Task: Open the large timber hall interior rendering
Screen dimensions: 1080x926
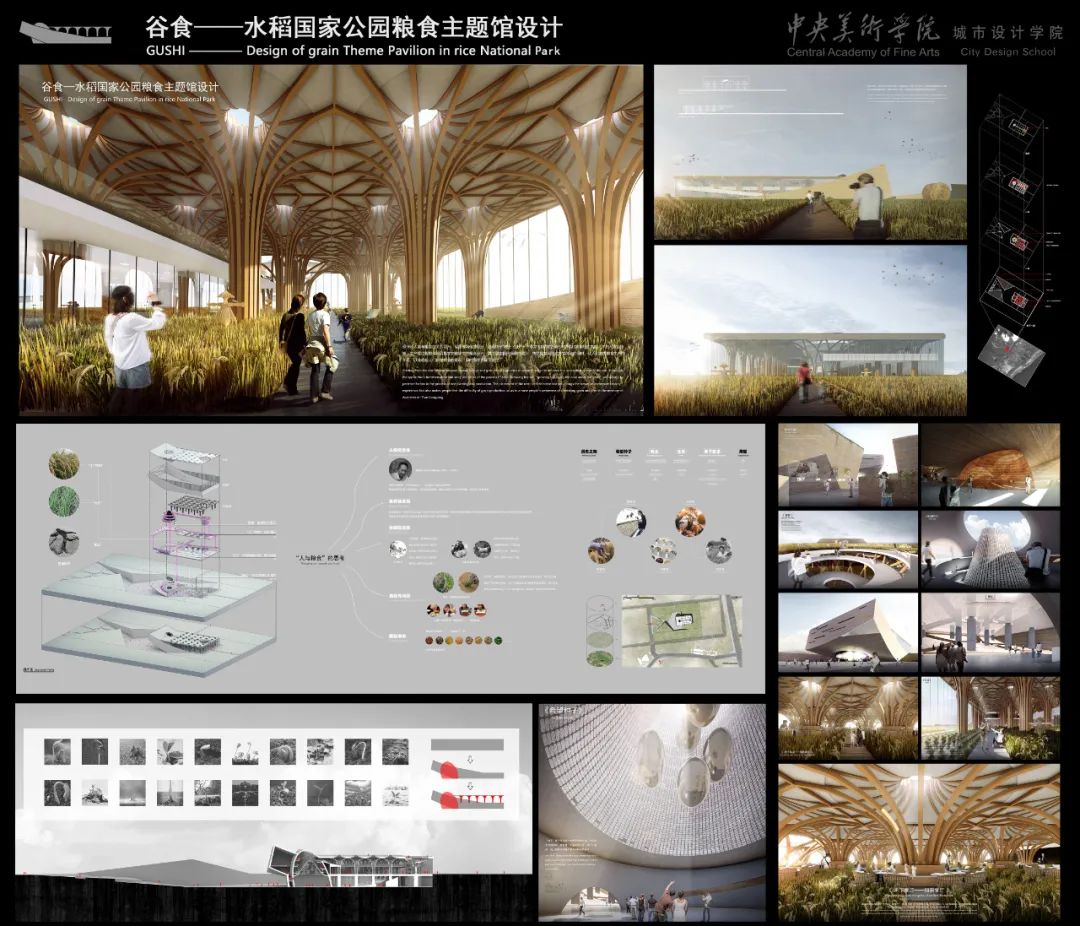Action: [x=330, y=240]
